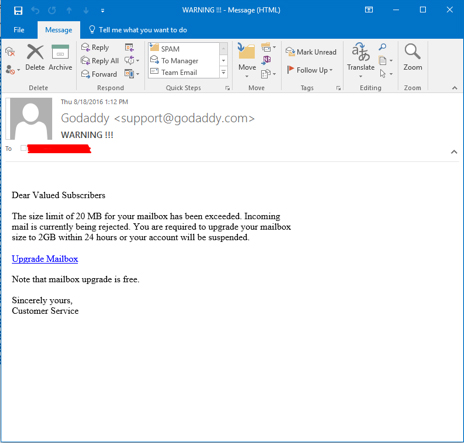The height and width of the screenshot is (443, 464).
Task: Go to previous item with up arrow
Action: click(x=69, y=11)
